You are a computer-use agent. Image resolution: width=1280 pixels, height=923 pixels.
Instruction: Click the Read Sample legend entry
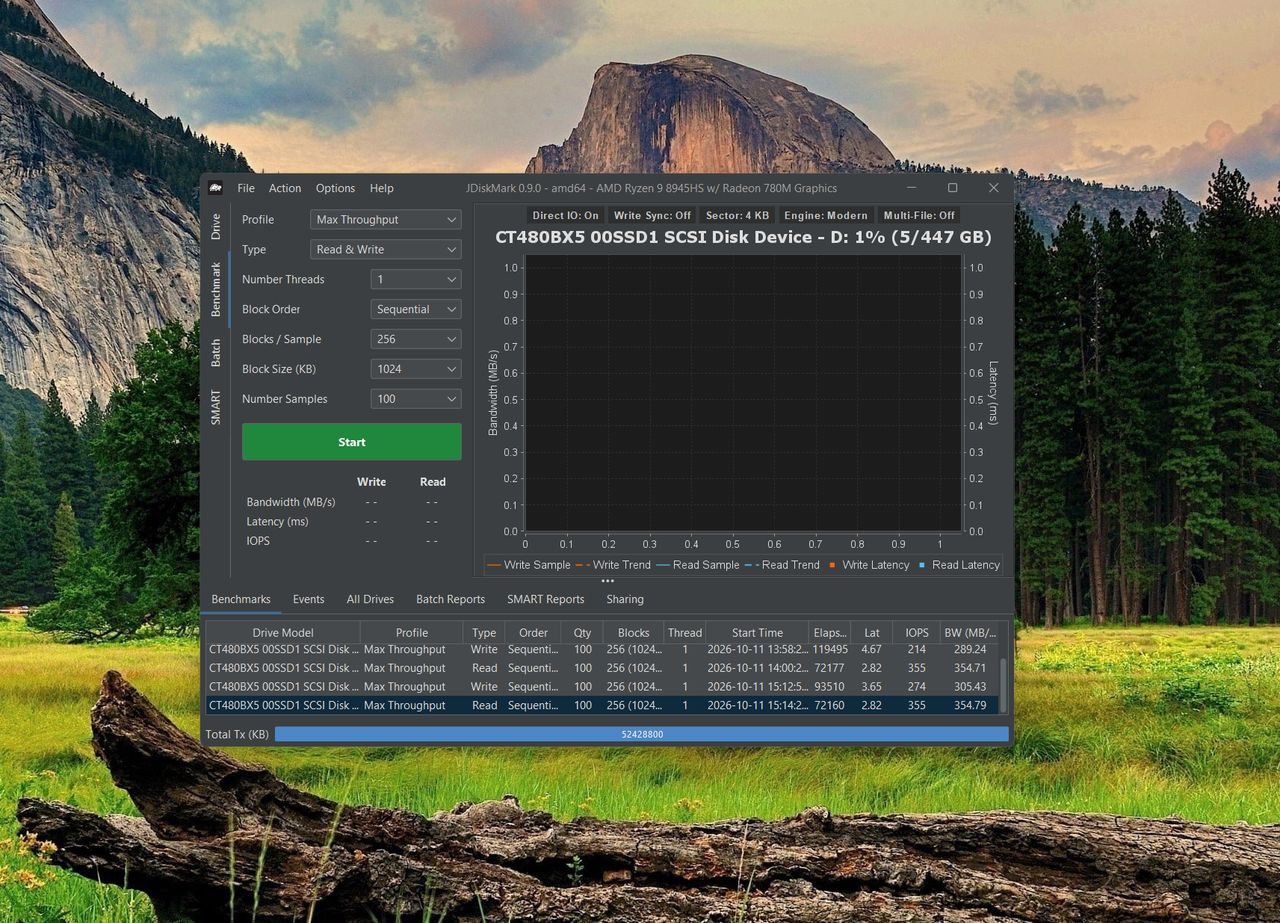698,565
